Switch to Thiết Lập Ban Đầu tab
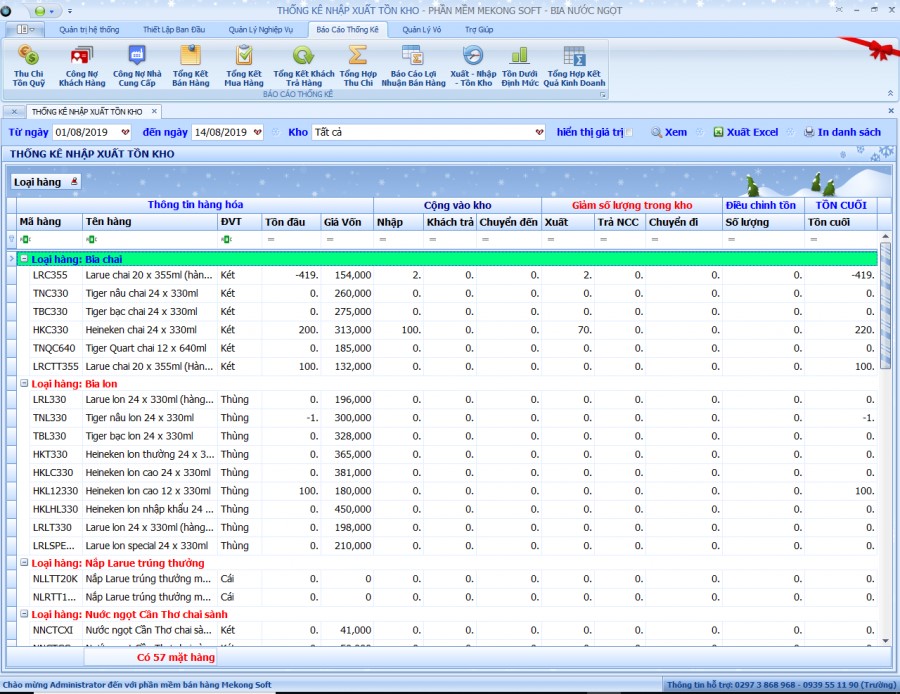Image resolution: width=900 pixels, height=694 pixels. [174, 29]
